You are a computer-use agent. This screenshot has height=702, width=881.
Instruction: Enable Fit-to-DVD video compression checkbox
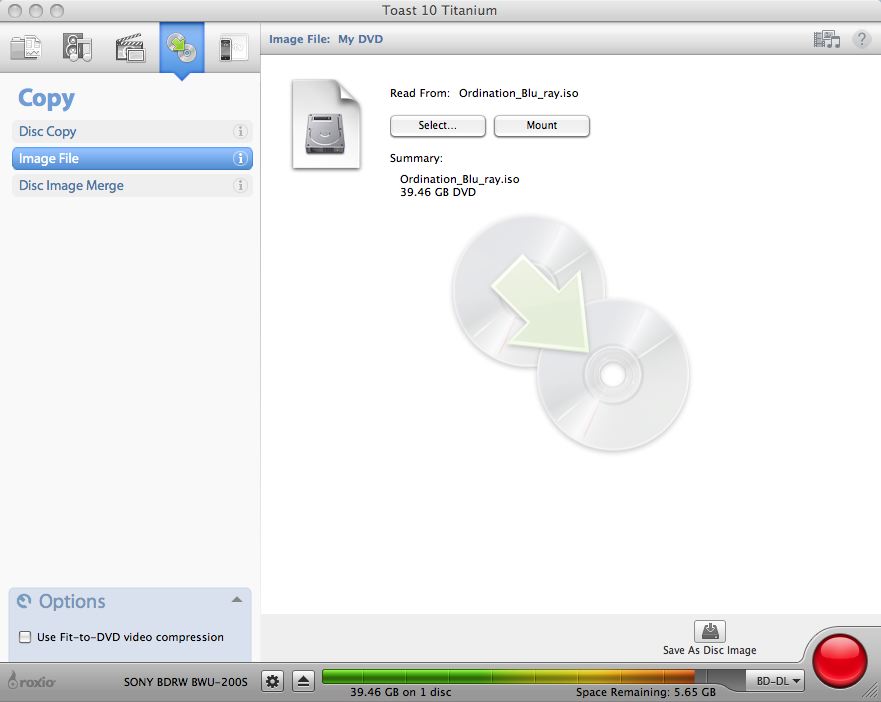(25, 637)
